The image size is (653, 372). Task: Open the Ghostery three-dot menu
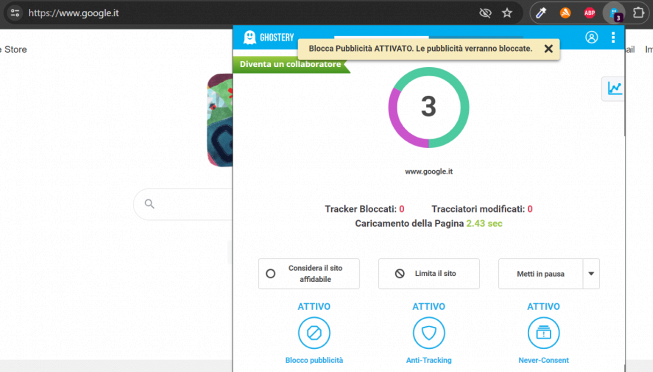click(613, 37)
